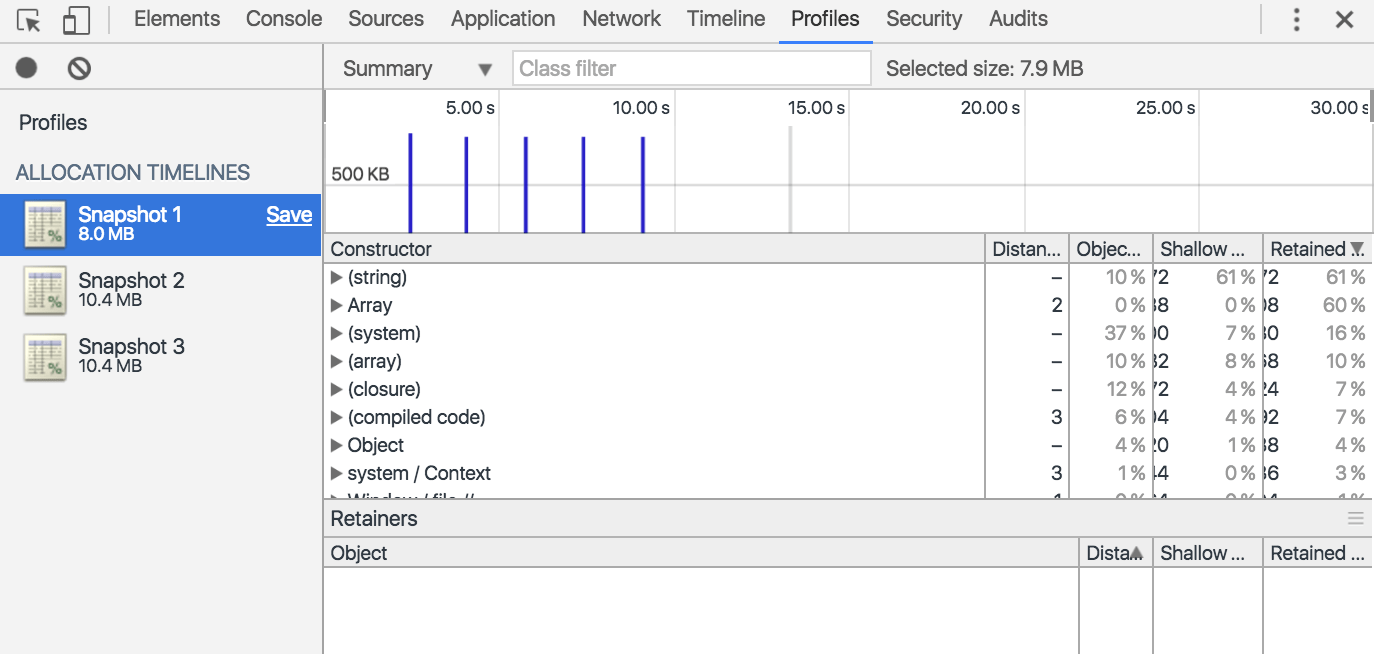Click the Save link for Snapshot 1
1374x654 pixels.
(289, 215)
